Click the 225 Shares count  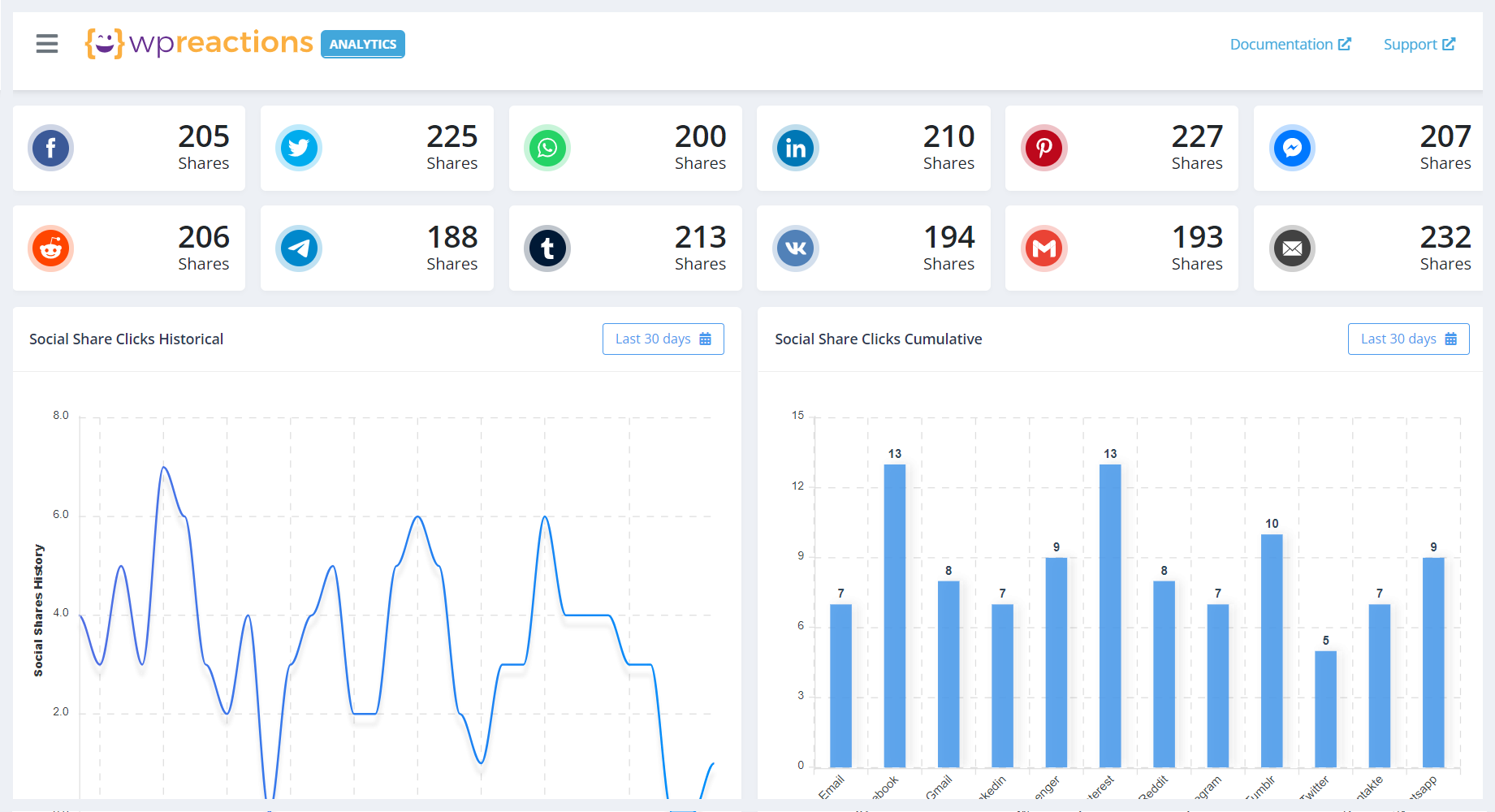[x=452, y=147]
